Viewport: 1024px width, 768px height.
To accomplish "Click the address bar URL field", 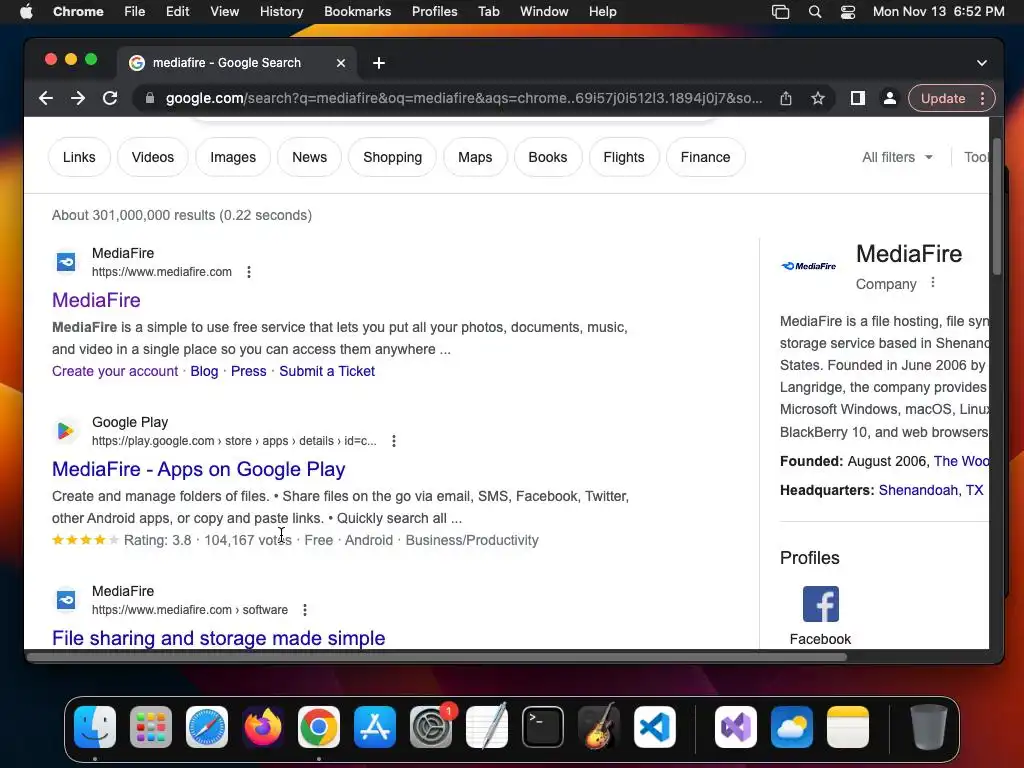I will coord(464,99).
